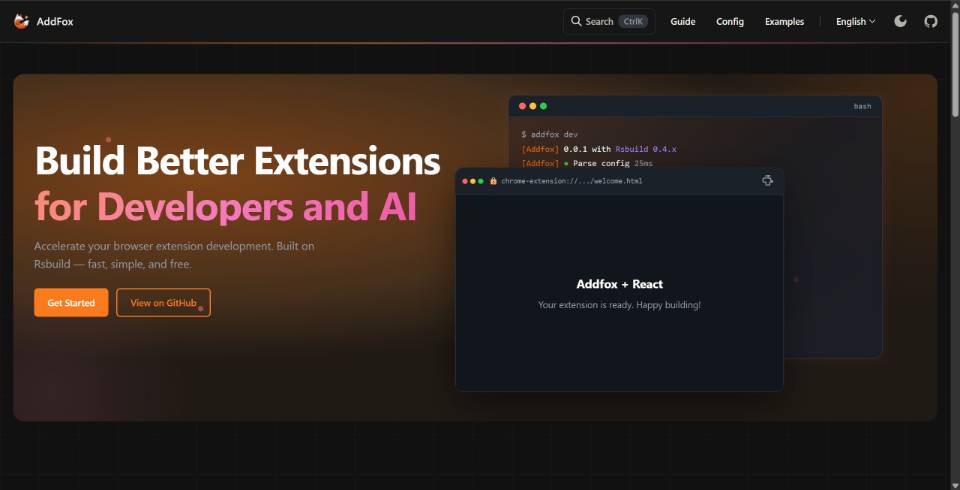
Task: Click the lock icon beside chrome-extension URL
Action: tap(493, 181)
